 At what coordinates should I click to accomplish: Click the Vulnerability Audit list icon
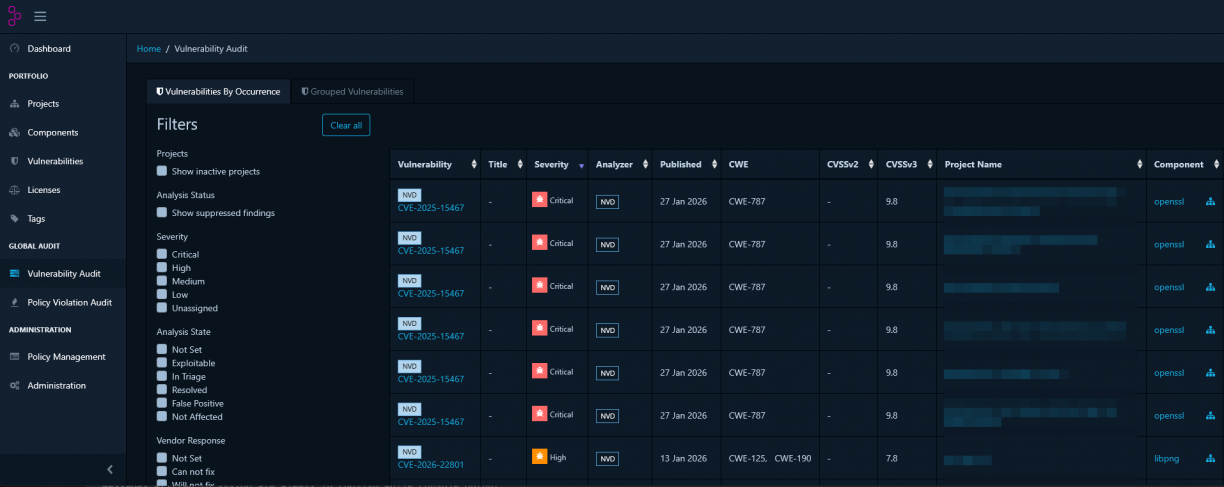click(x=14, y=273)
